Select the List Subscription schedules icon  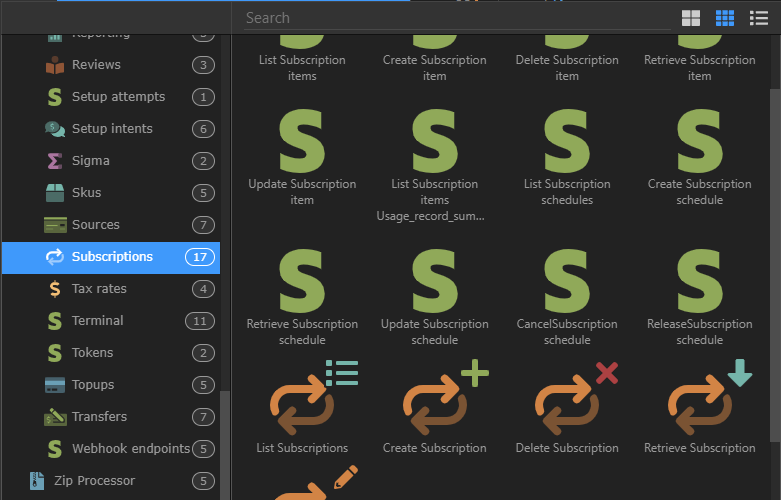tap(567, 141)
